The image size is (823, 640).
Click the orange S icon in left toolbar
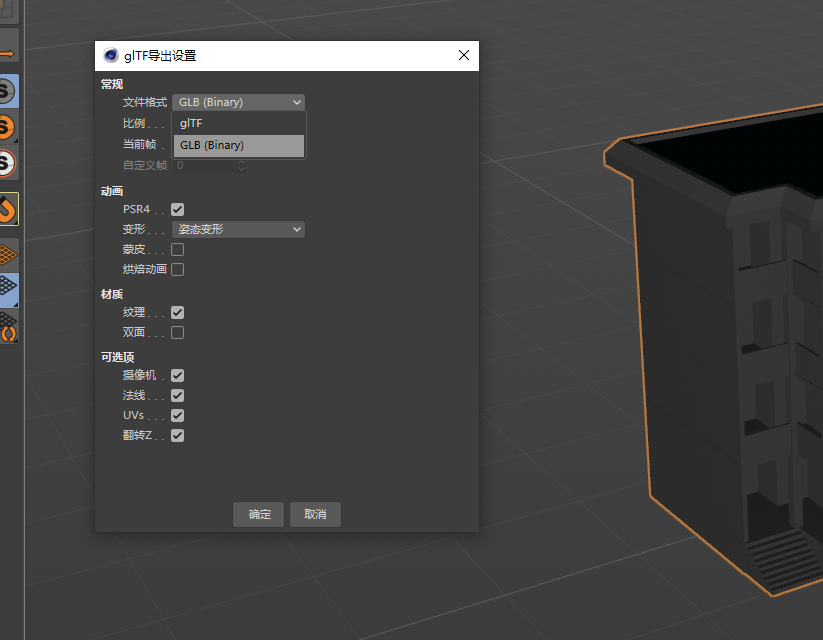pyautogui.click(x=8, y=128)
